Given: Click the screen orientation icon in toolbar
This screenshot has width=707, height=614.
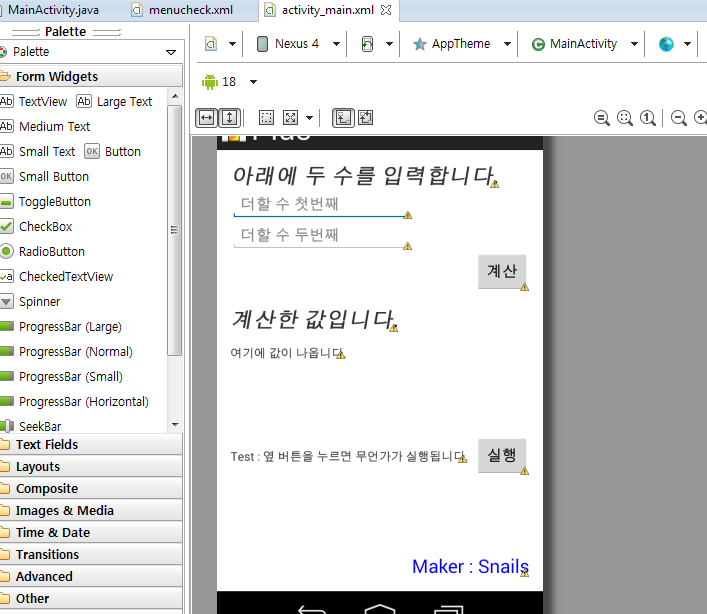Looking at the screenshot, I should [x=368, y=44].
